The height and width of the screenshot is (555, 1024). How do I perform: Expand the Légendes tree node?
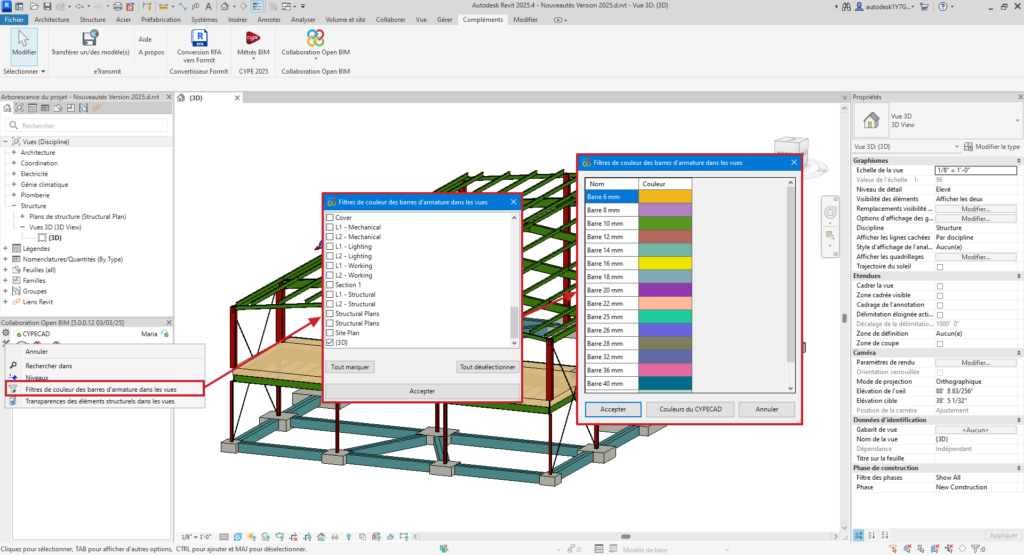click(6, 248)
